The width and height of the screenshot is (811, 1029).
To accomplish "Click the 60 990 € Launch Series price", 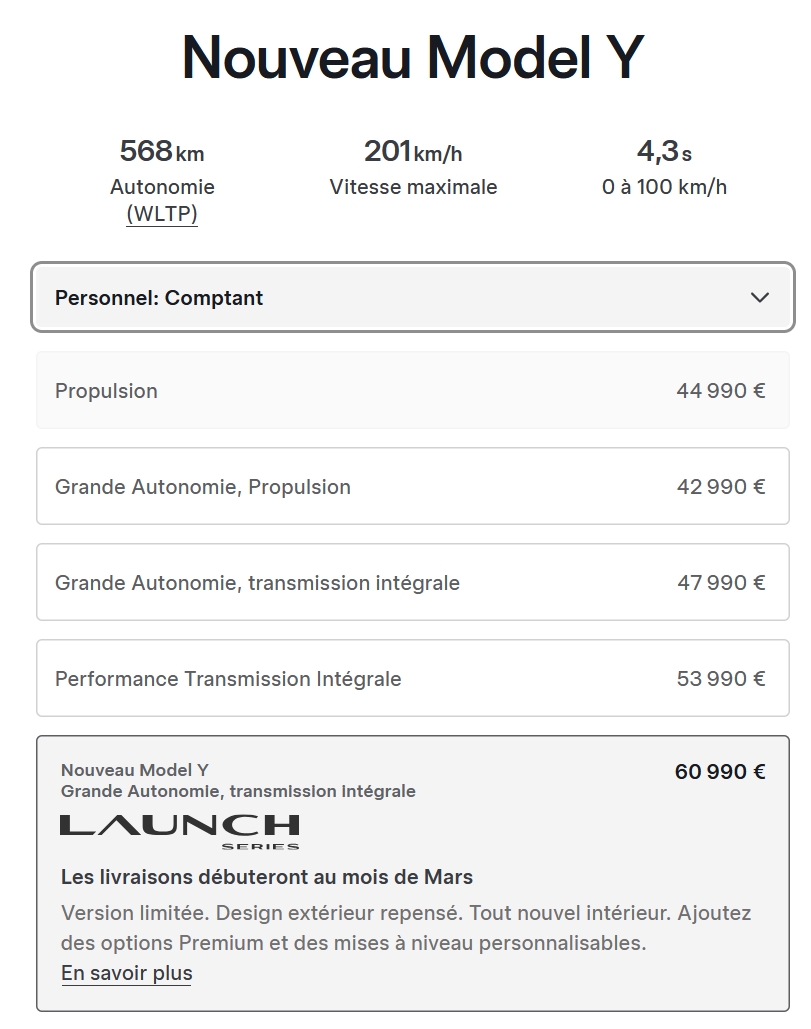I will pyautogui.click(x=720, y=772).
